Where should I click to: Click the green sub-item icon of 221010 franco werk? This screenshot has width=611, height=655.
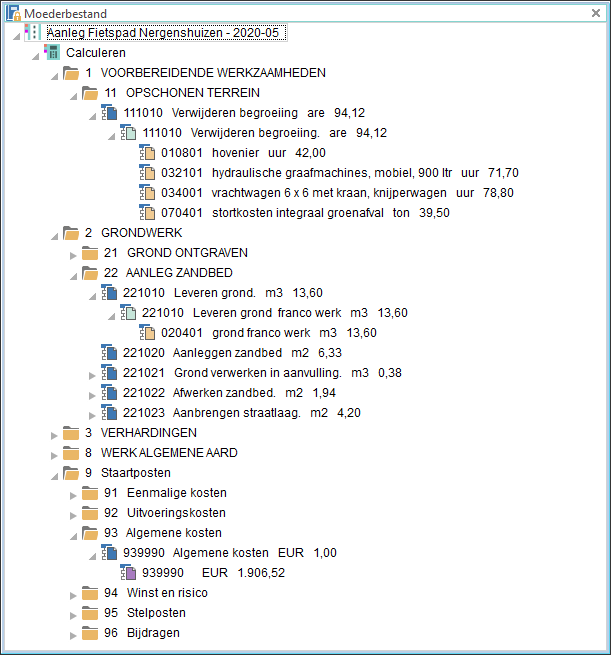click(128, 313)
